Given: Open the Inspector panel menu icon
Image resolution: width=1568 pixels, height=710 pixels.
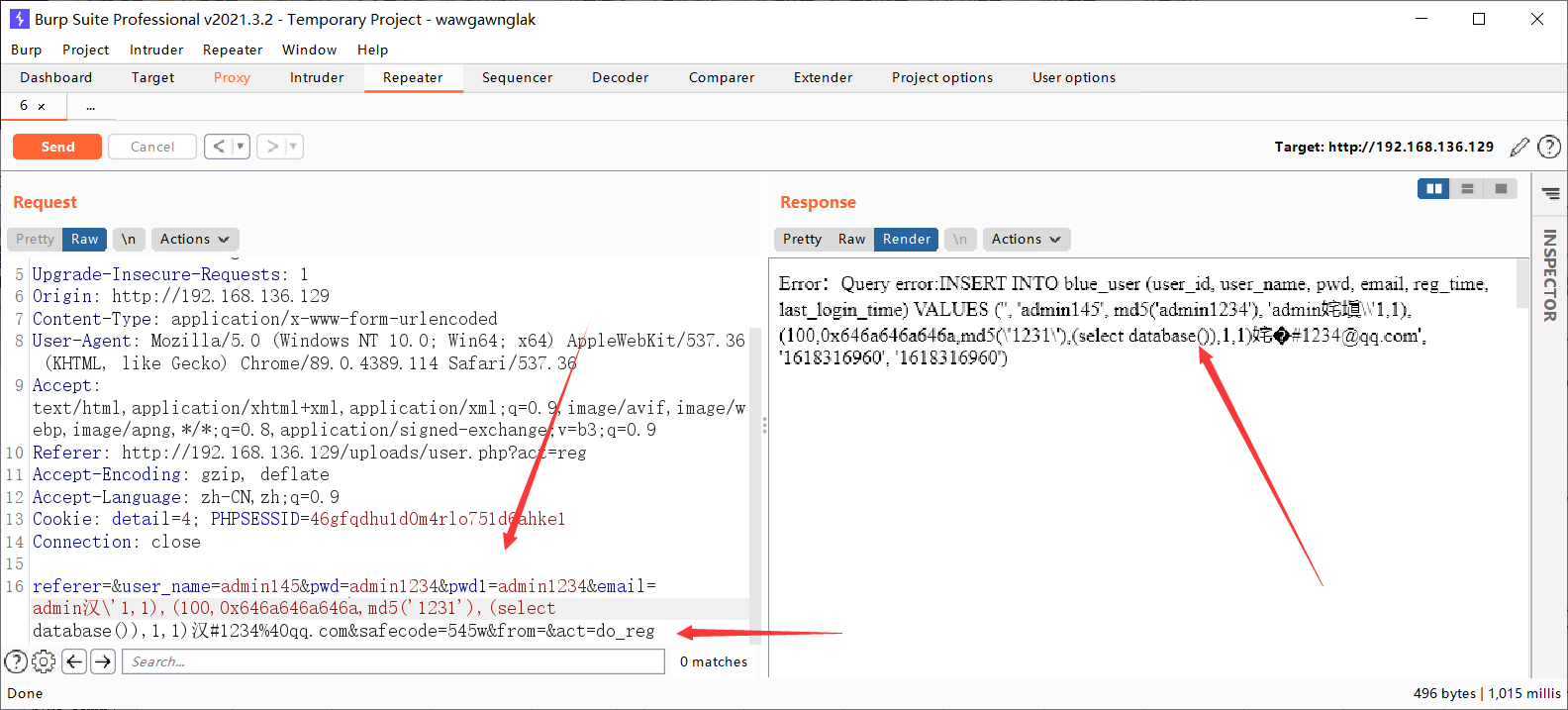Looking at the screenshot, I should coord(1550,194).
